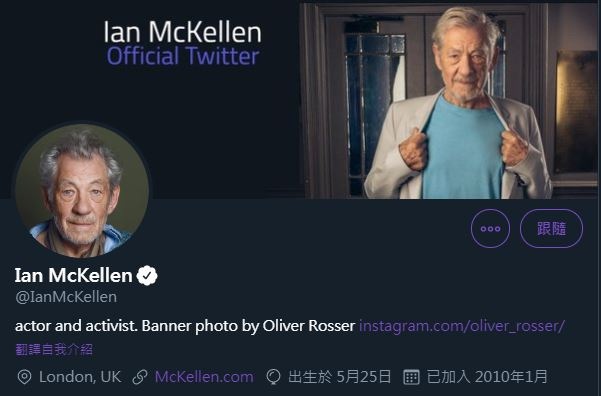The height and width of the screenshot is (396, 601).
Task: Click 翻譯自我介紹 translate bio link
Action: tap(54, 349)
